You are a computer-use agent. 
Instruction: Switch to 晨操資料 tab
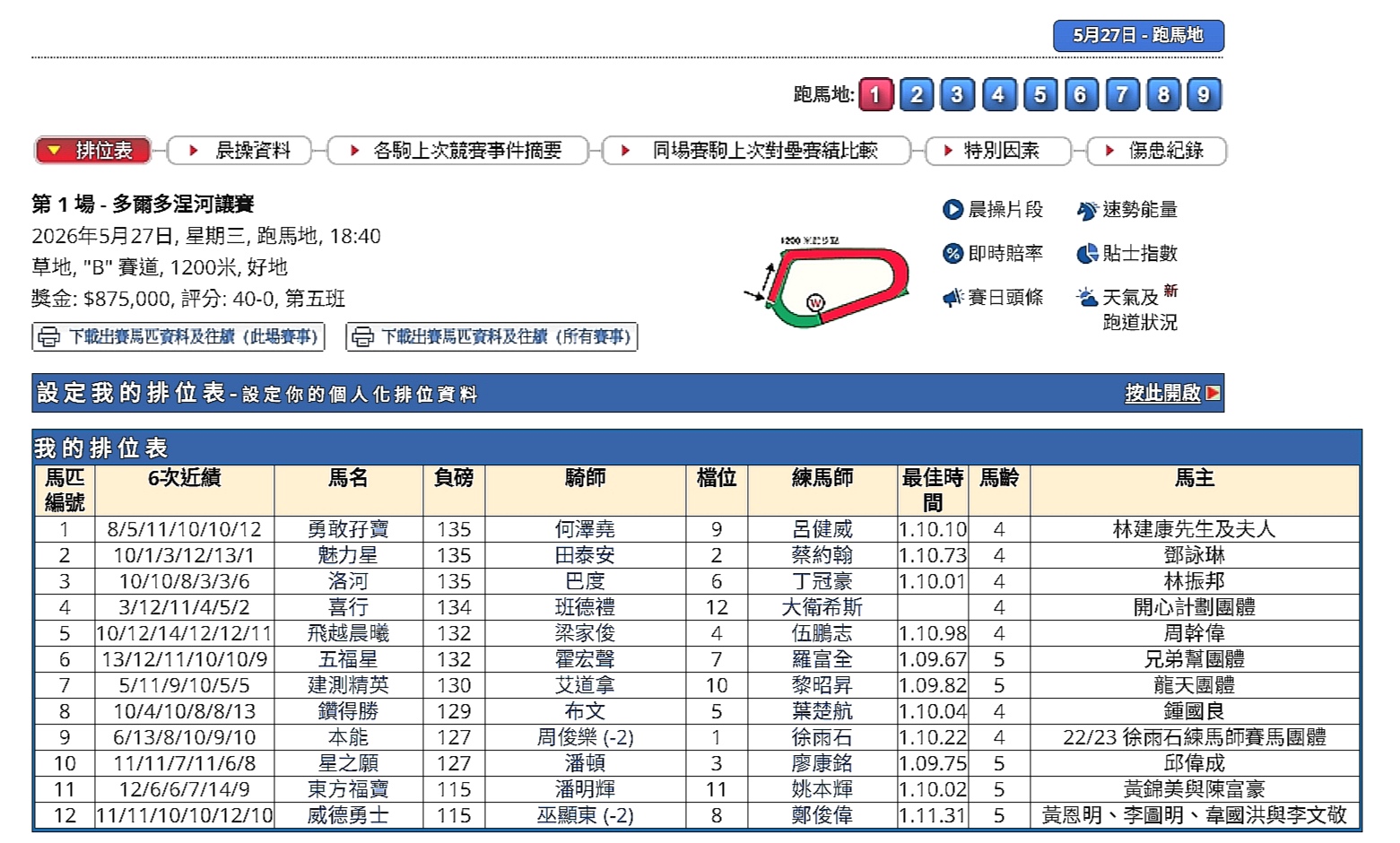pyautogui.click(x=240, y=151)
